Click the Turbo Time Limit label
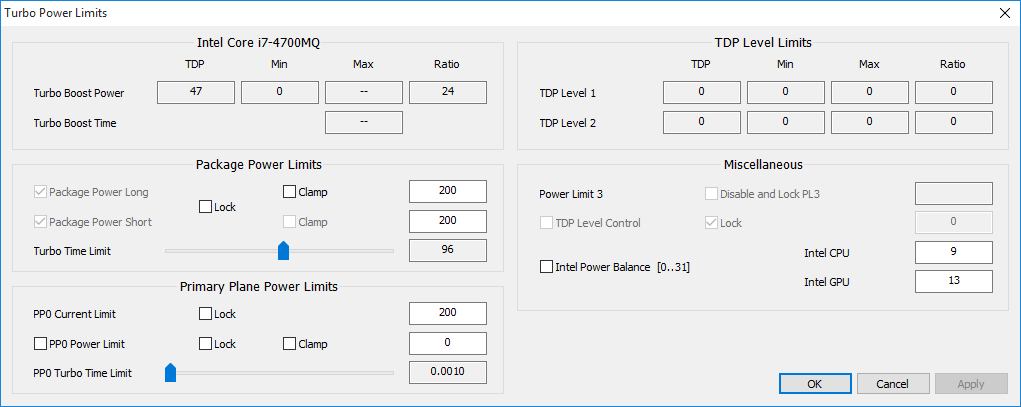1021x407 pixels. pyautogui.click(x=72, y=251)
